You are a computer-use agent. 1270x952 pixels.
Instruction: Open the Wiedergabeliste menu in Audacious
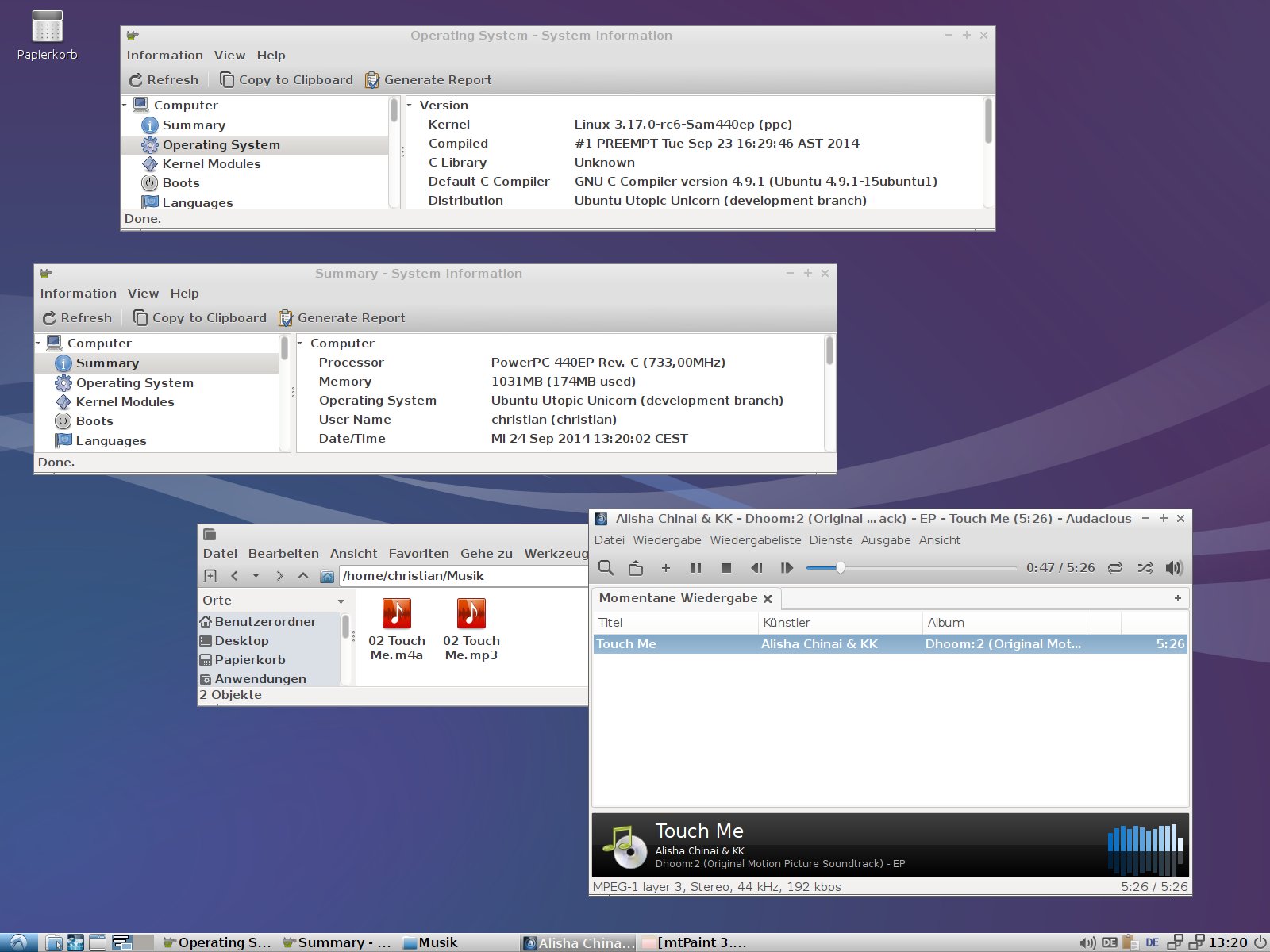pyautogui.click(x=755, y=540)
